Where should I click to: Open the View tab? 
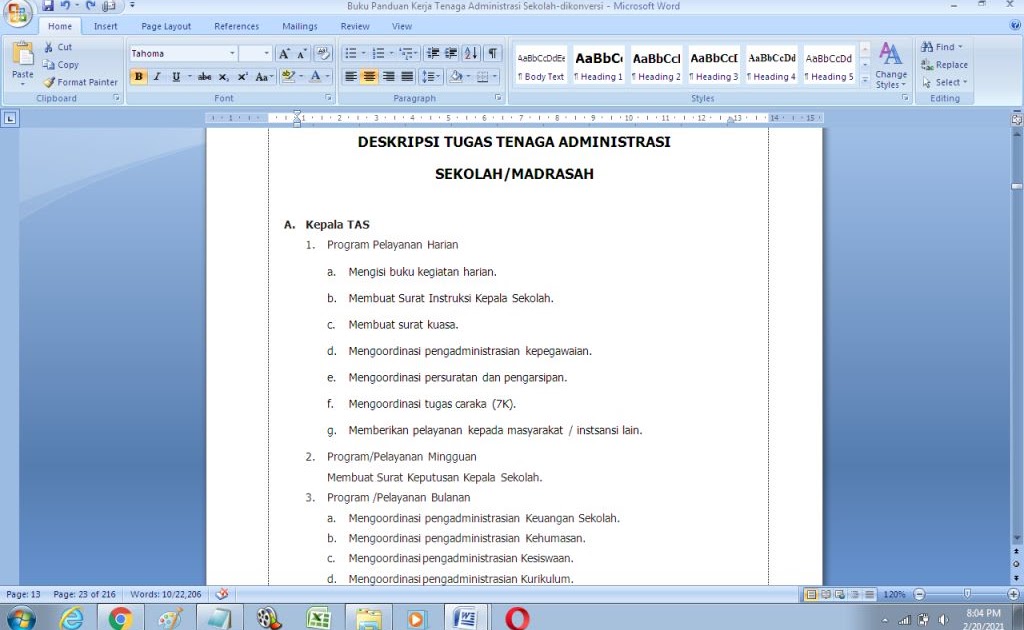[402, 26]
